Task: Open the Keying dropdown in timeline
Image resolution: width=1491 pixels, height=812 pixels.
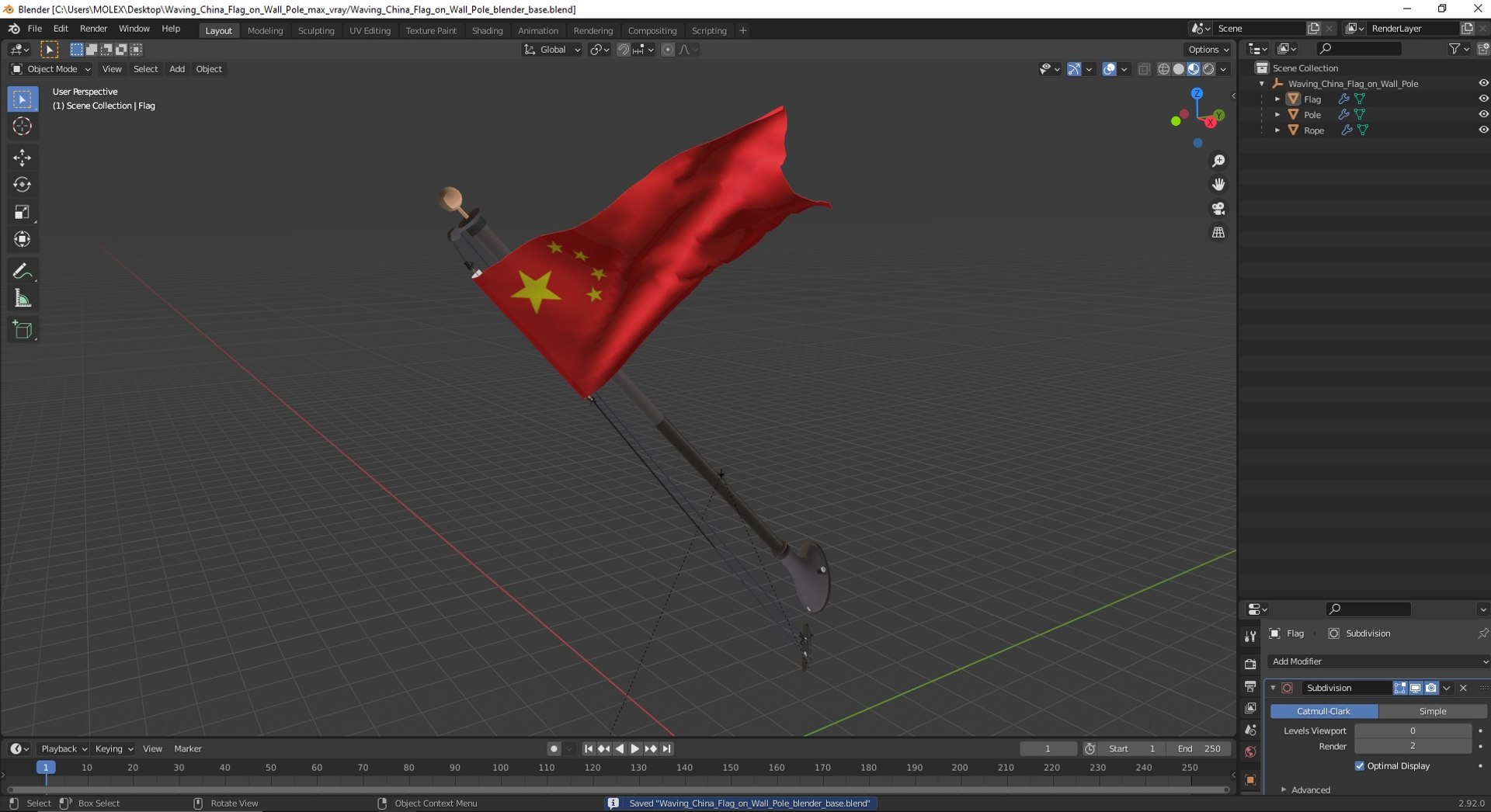Action: [x=113, y=749]
